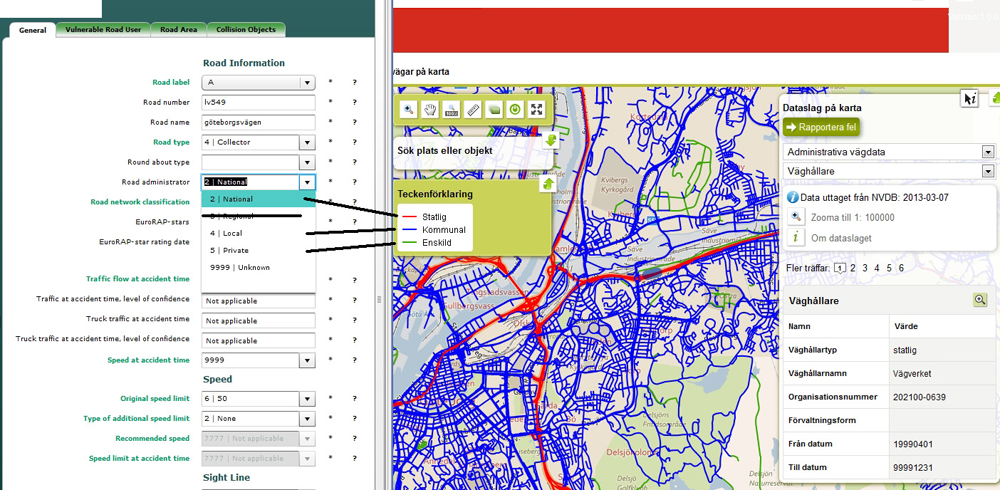Open the Collision Objects tab
The height and width of the screenshot is (490, 1000).
click(247, 30)
